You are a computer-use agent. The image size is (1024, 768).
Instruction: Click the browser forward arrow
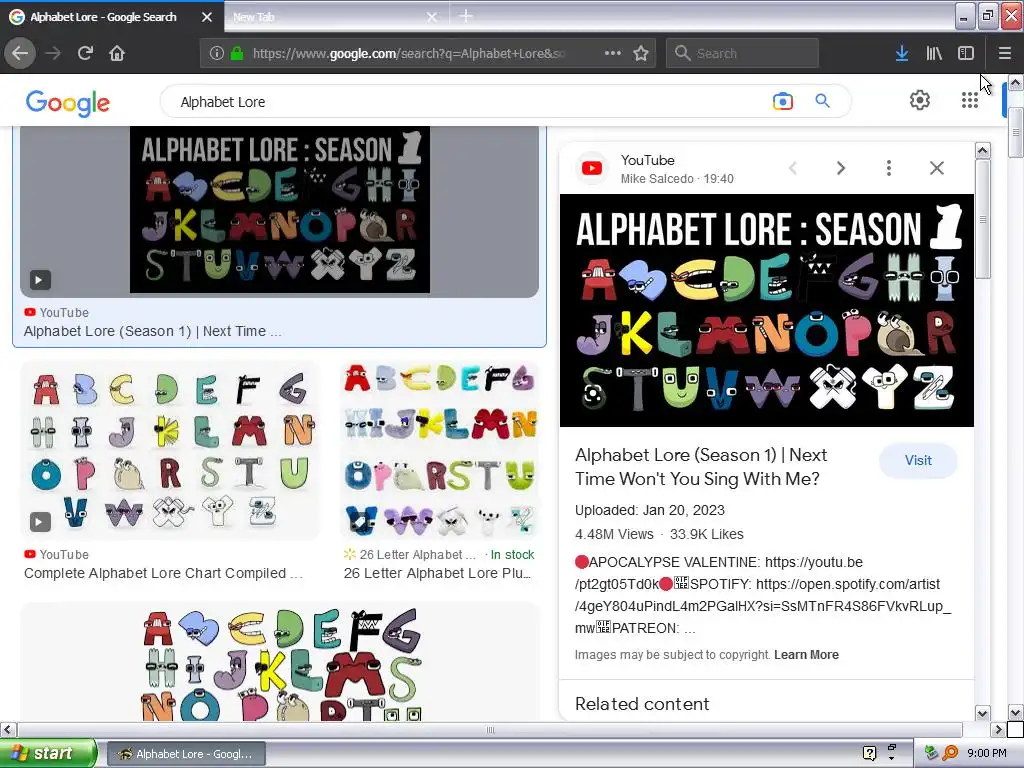(53, 53)
